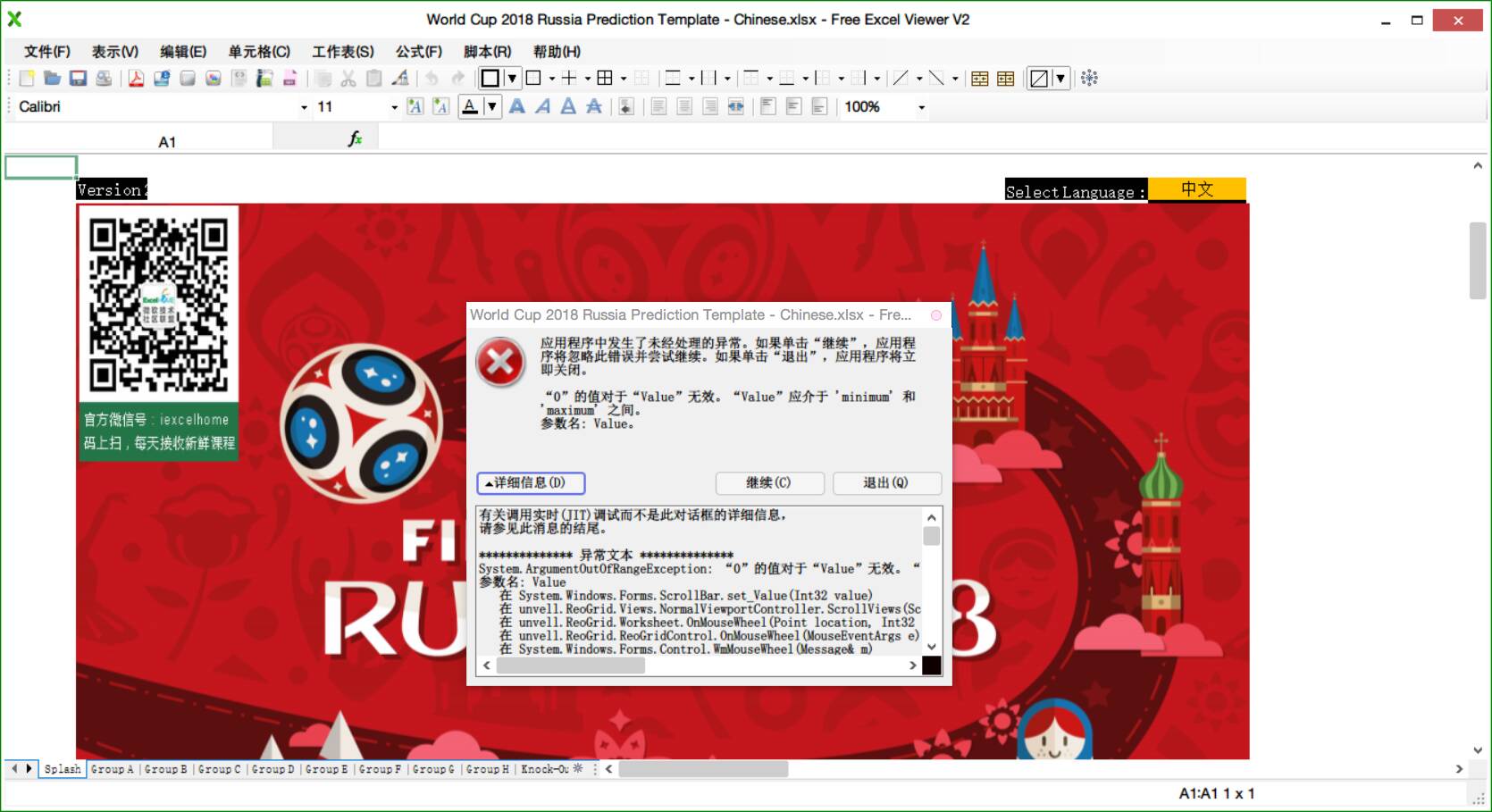
Task: Open the 编辑(E) menu
Action: [183, 52]
